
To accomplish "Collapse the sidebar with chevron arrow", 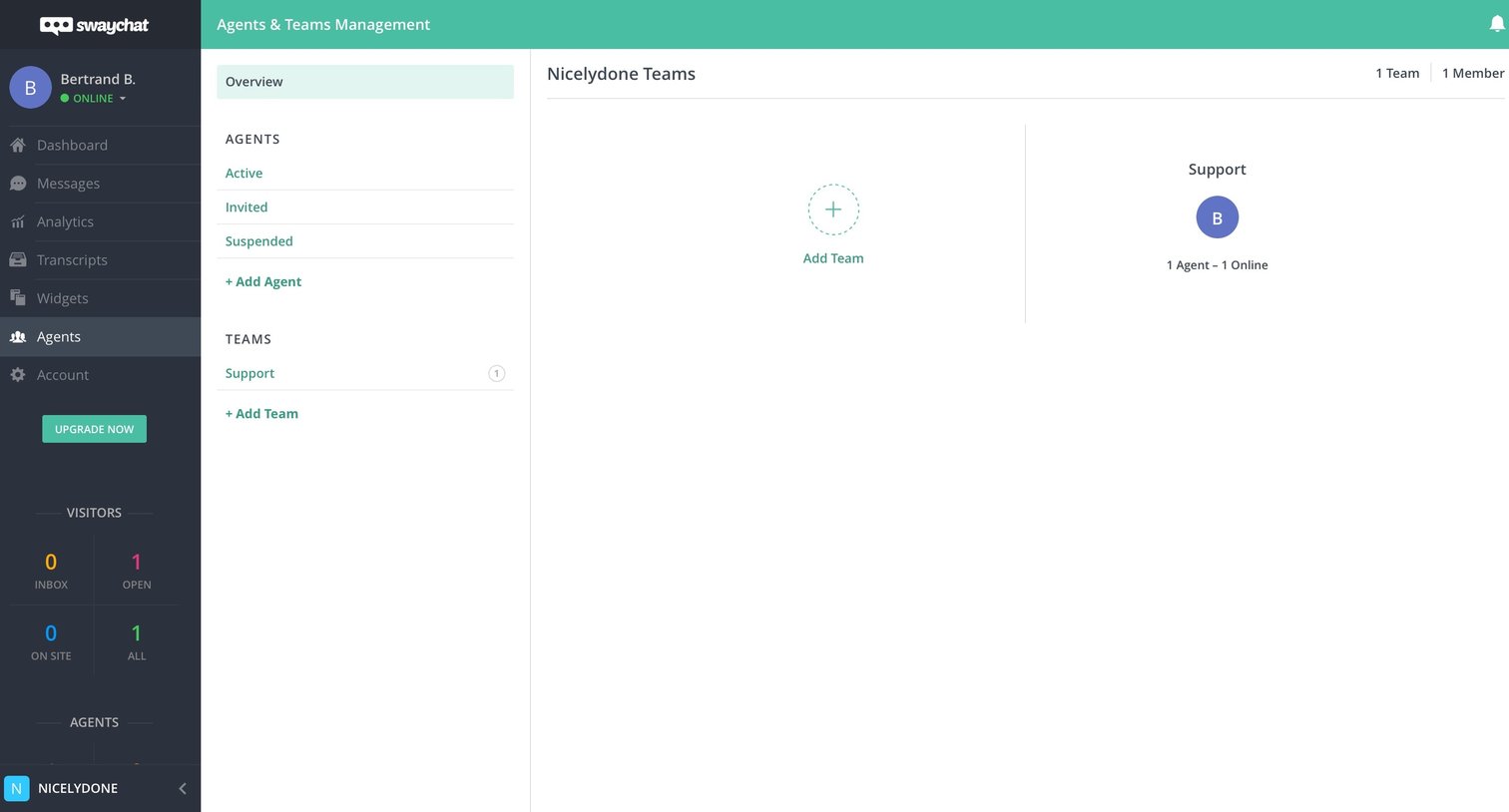I will tap(183, 788).
